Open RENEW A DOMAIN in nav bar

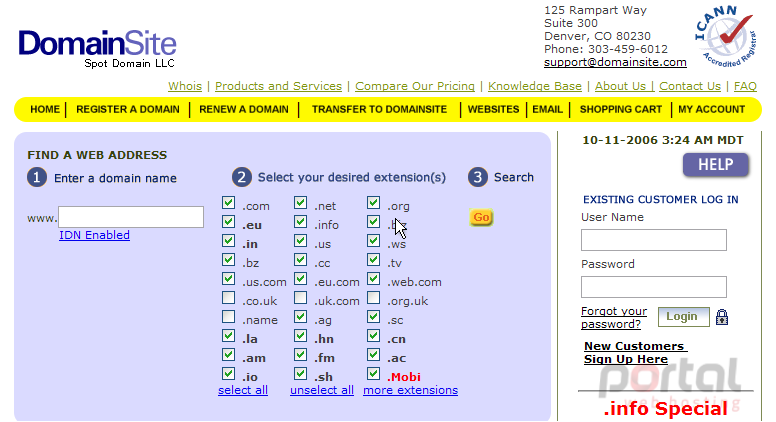[243, 109]
